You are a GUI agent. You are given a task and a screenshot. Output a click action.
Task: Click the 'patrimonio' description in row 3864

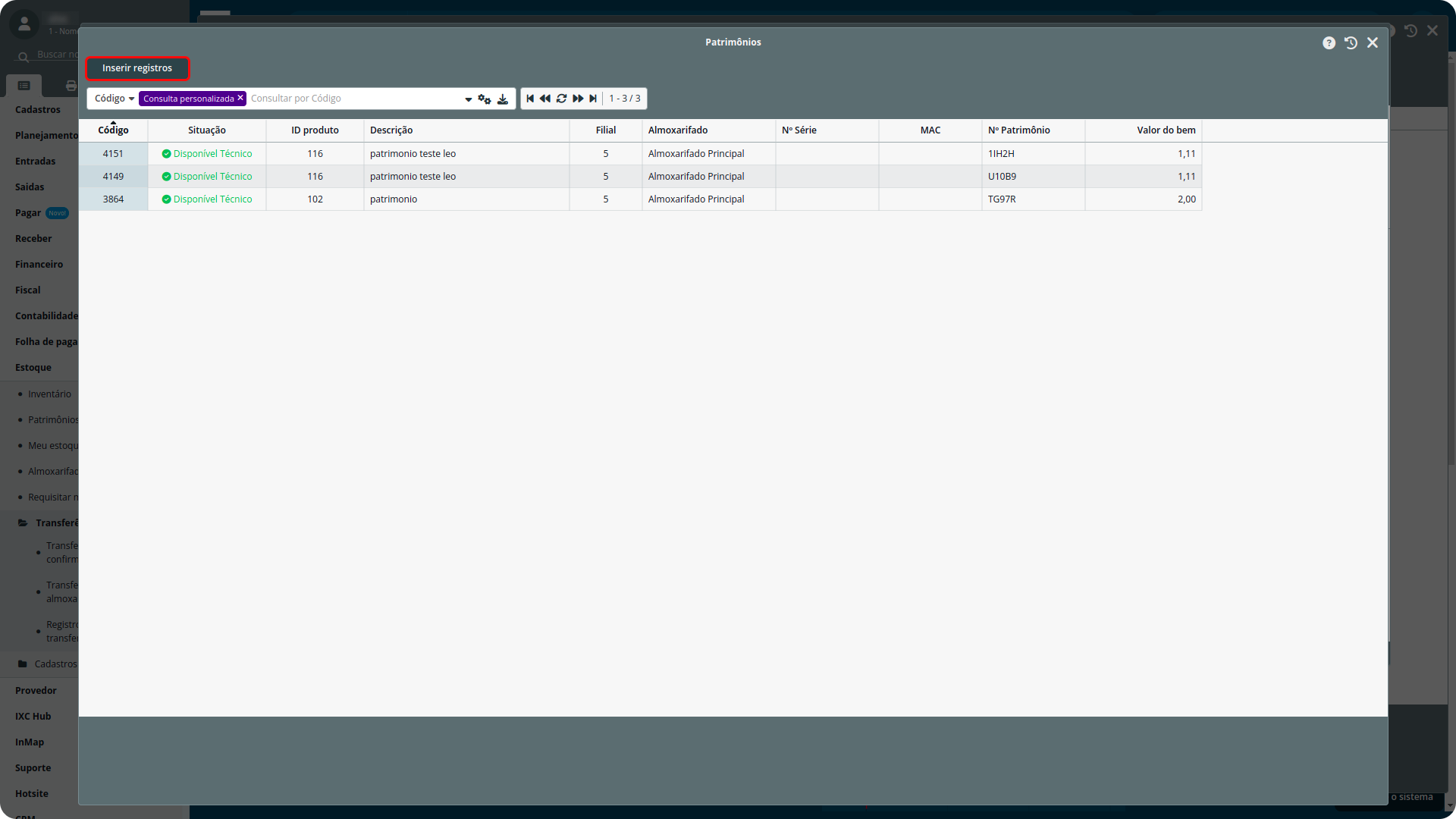(x=394, y=199)
